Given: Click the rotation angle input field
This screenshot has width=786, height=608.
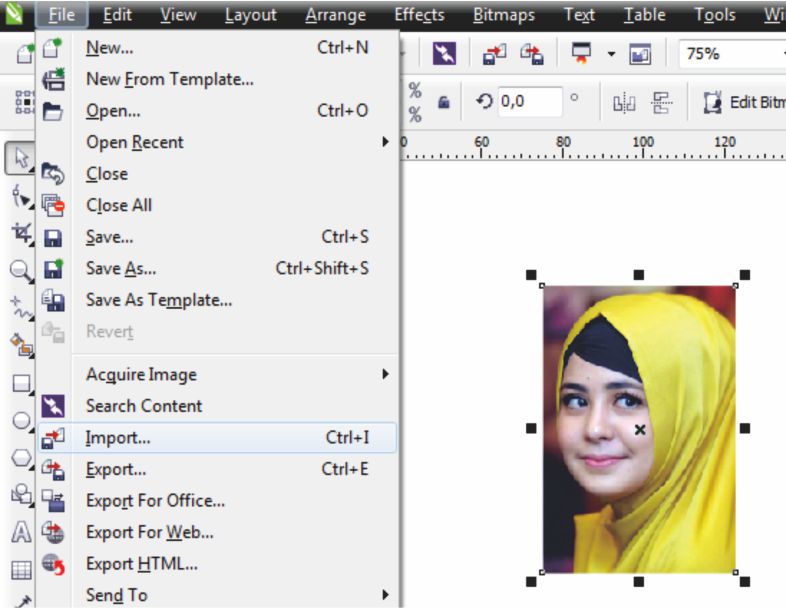Looking at the screenshot, I should 530,102.
